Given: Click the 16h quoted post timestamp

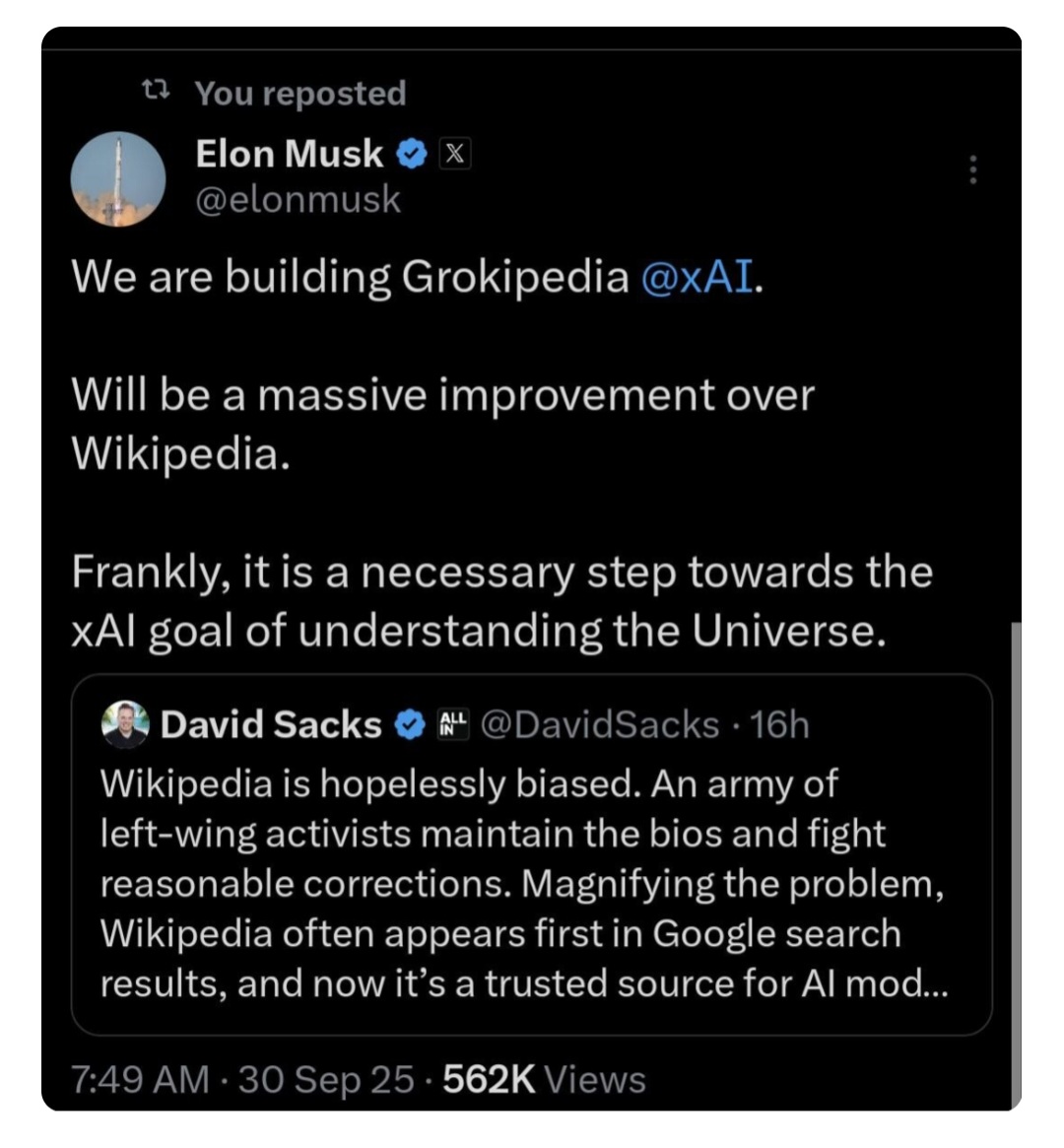Looking at the screenshot, I should tap(779, 725).
